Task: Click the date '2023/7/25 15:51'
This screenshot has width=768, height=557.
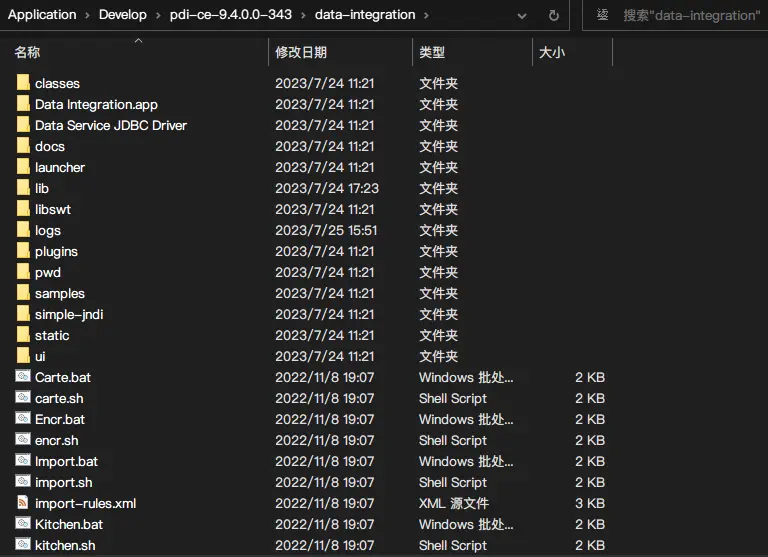Action: pos(326,230)
